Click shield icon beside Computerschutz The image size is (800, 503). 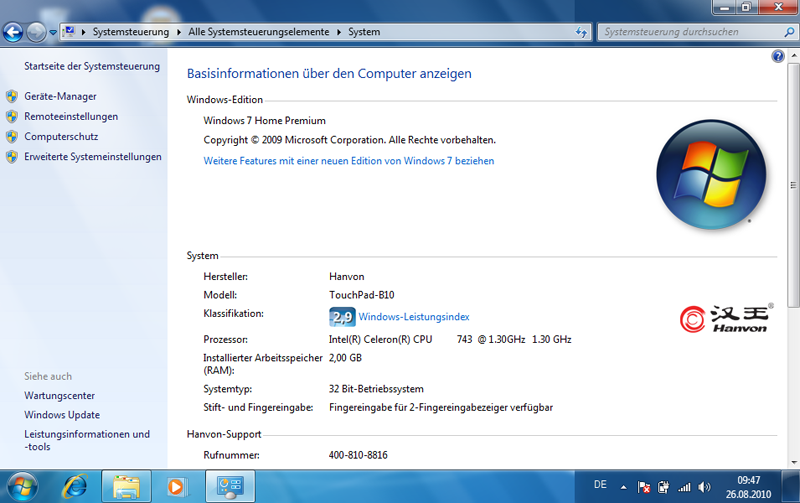click(12, 137)
